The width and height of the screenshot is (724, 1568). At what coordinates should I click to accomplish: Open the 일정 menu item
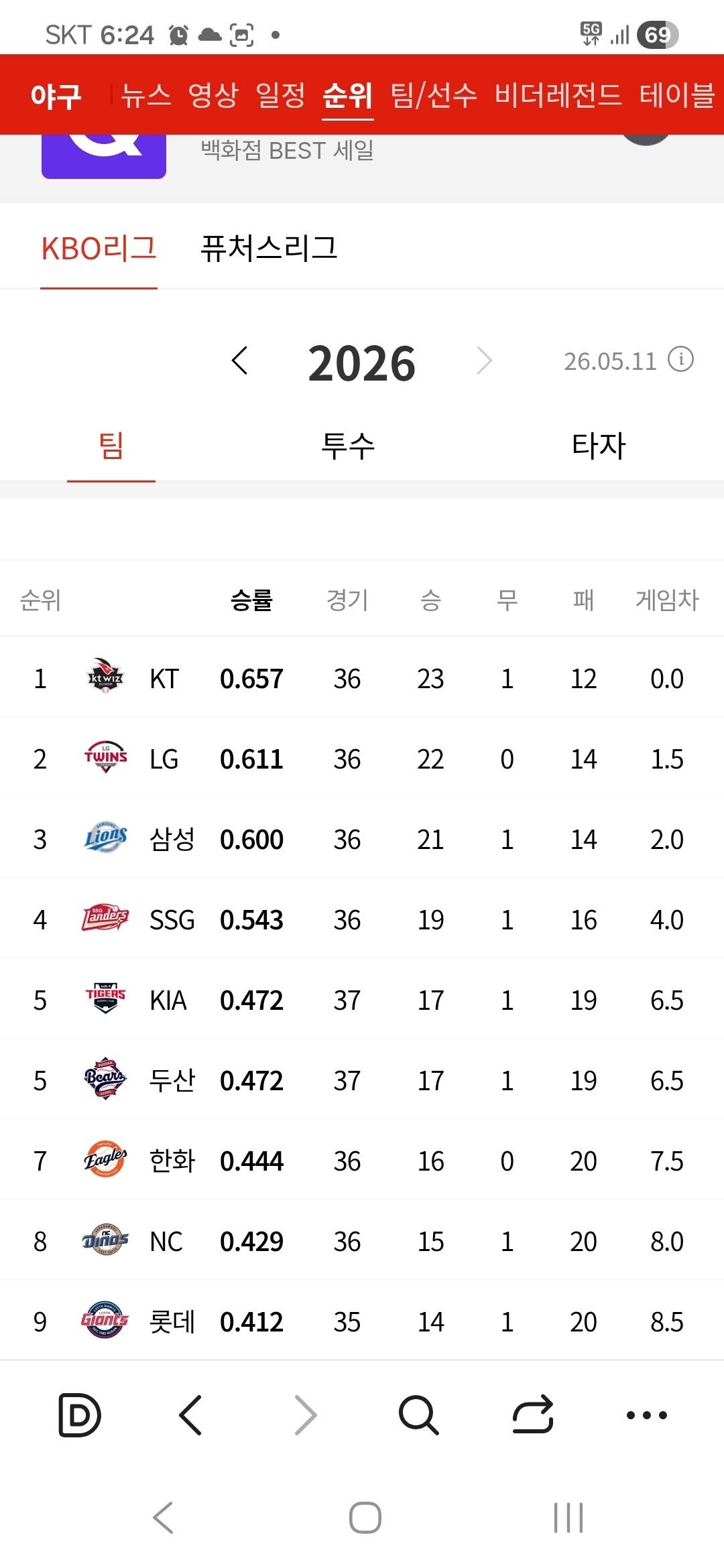pos(281,94)
